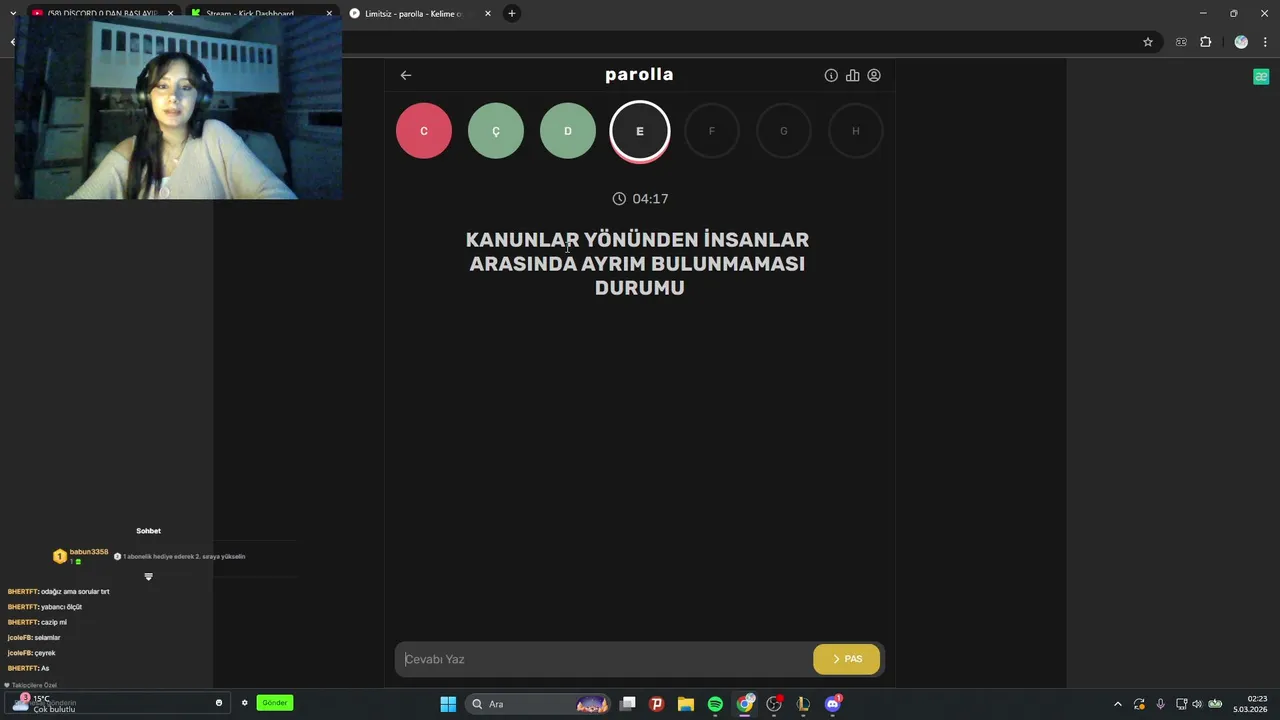Open the info icon in parolla header
1280x720 pixels.
coord(831,75)
